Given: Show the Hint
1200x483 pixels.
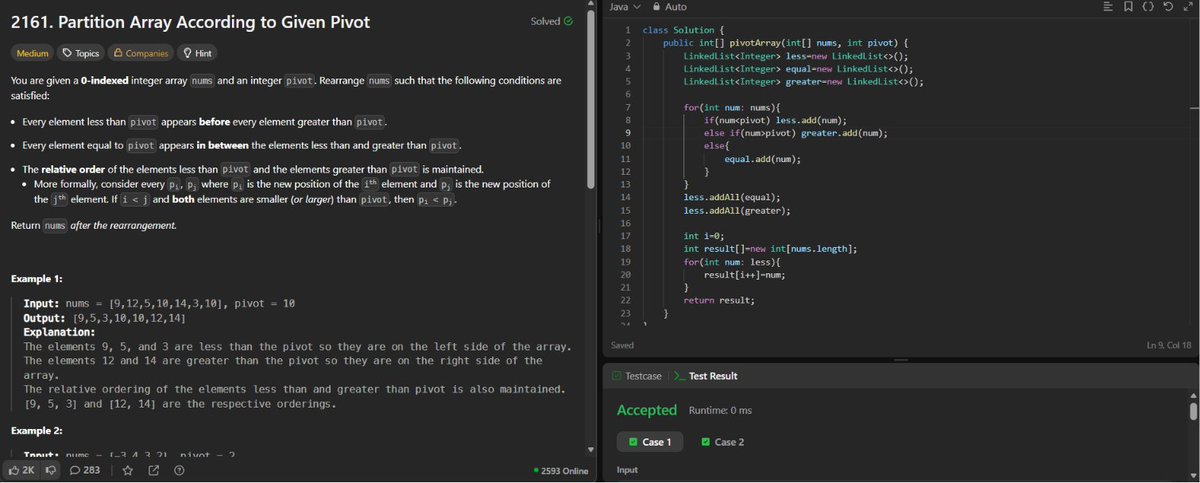Looking at the screenshot, I should 197,53.
